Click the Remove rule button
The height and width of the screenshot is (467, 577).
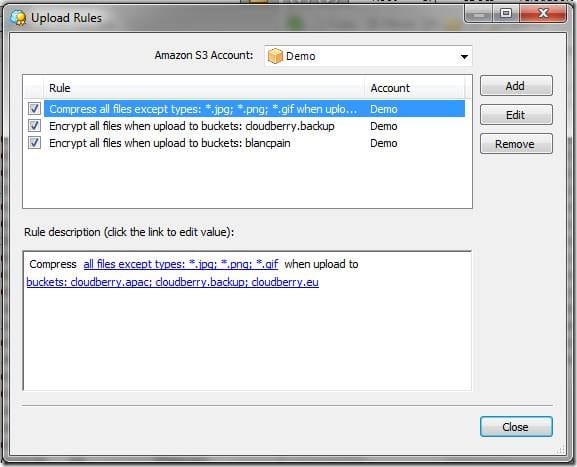tap(516, 144)
